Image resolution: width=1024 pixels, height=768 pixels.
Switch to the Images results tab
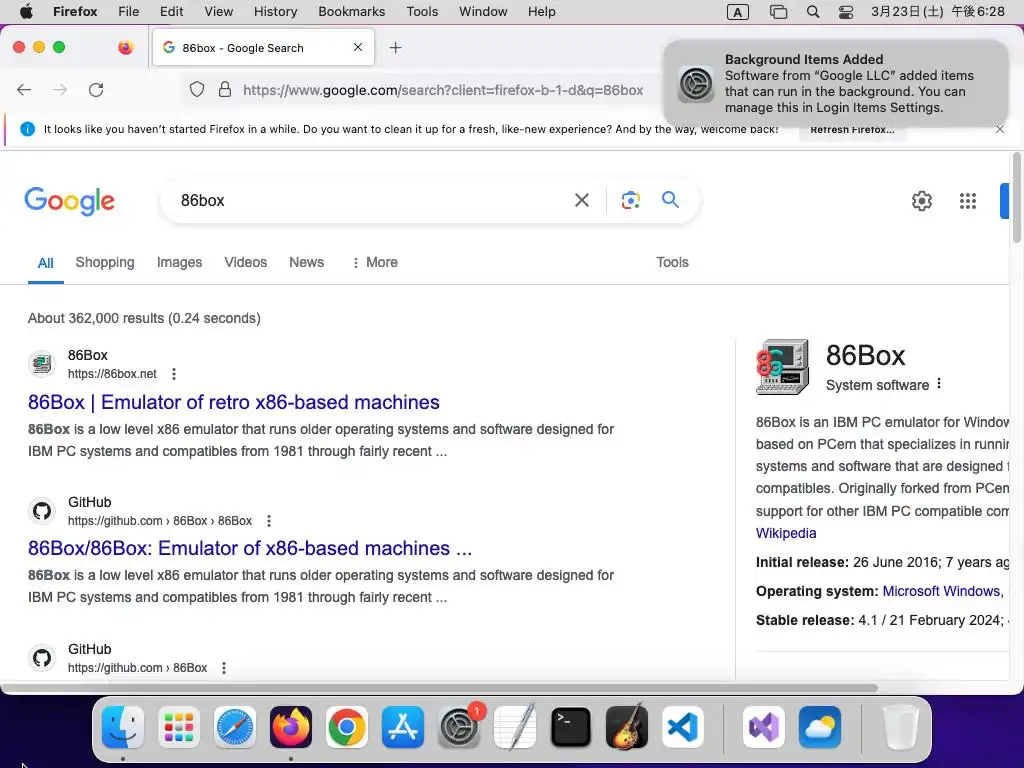(x=180, y=263)
